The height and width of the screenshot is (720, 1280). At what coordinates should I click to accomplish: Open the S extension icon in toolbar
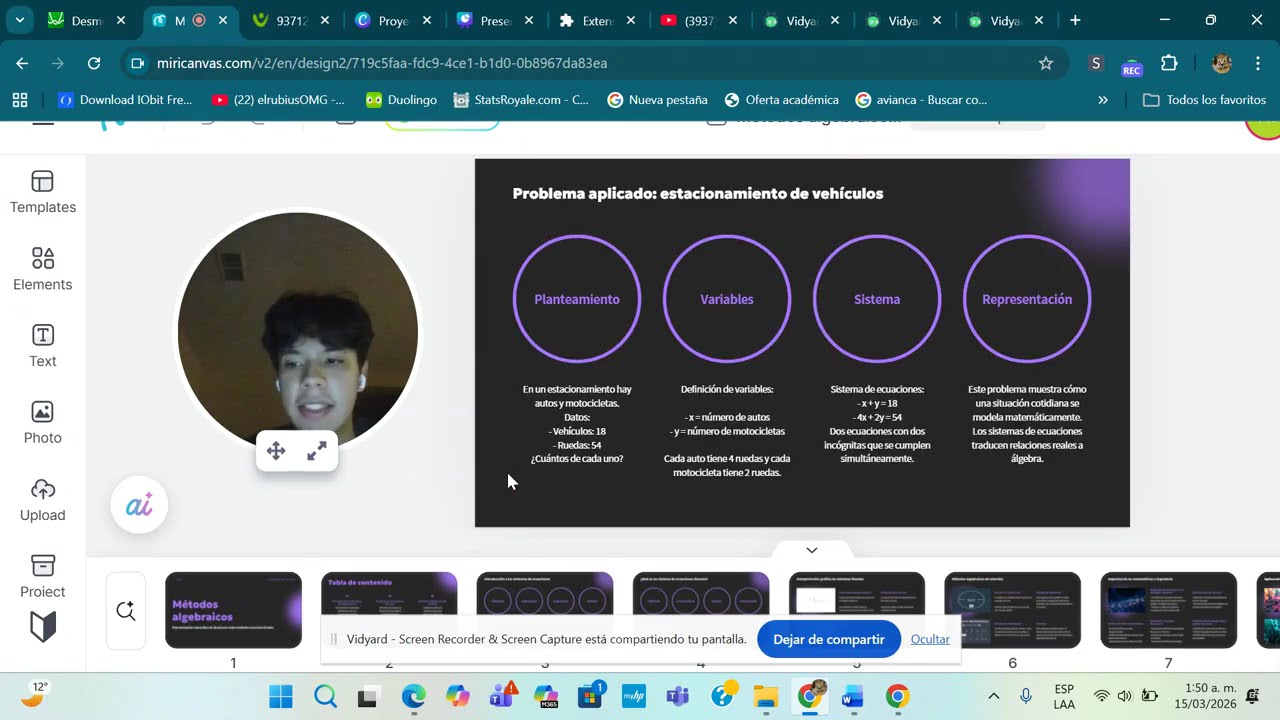click(1096, 63)
